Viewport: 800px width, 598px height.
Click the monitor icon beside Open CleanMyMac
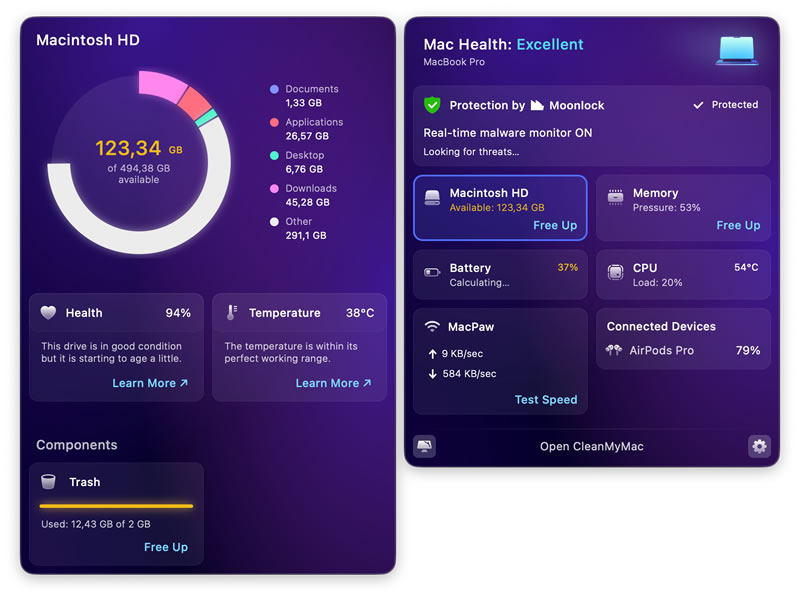[424, 446]
